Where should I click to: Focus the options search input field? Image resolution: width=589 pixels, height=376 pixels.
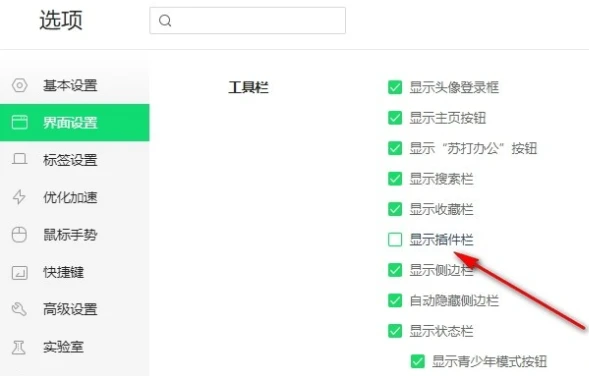248,21
